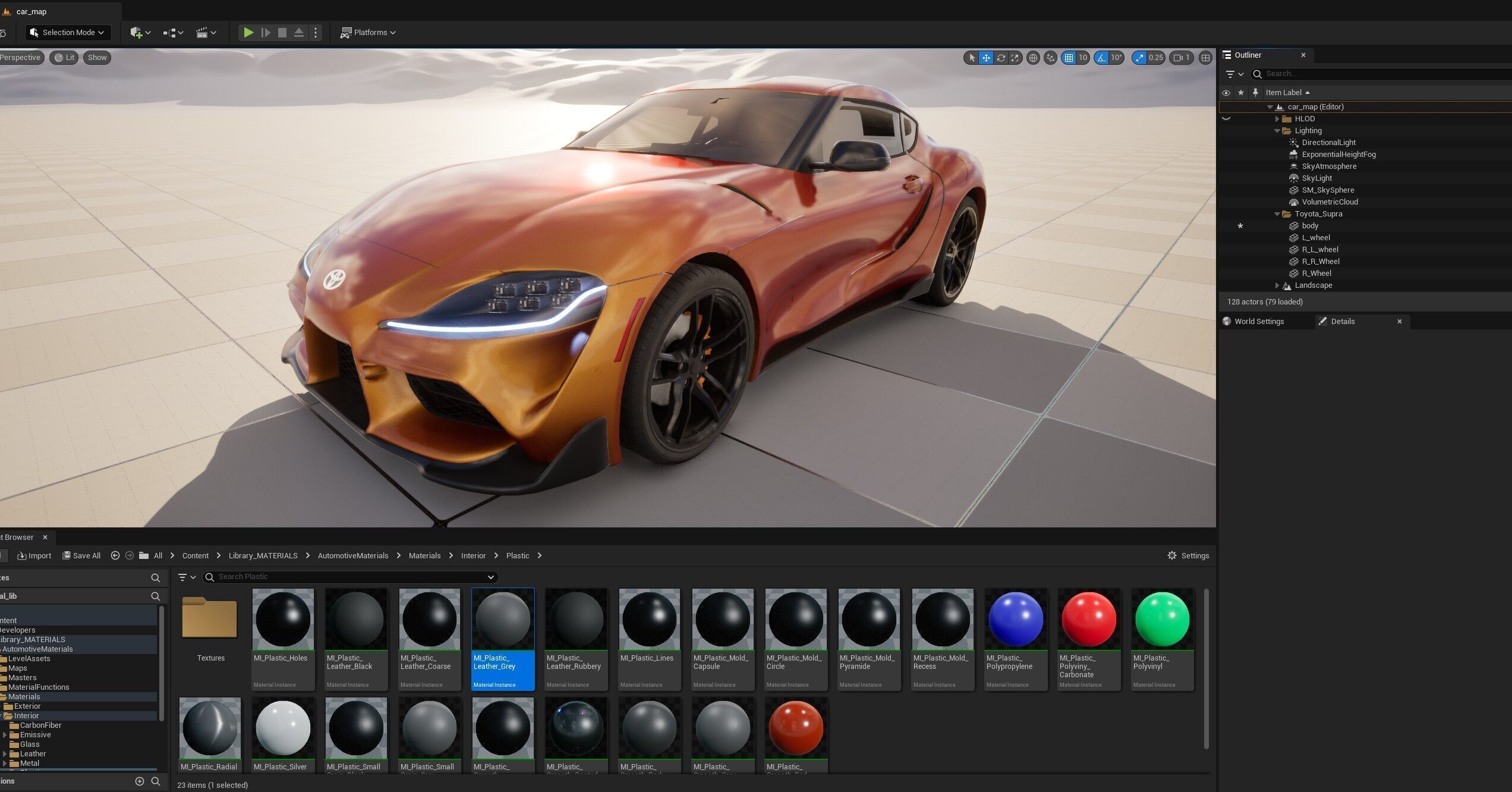Click the Import button
The image size is (1512, 792).
(34, 556)
